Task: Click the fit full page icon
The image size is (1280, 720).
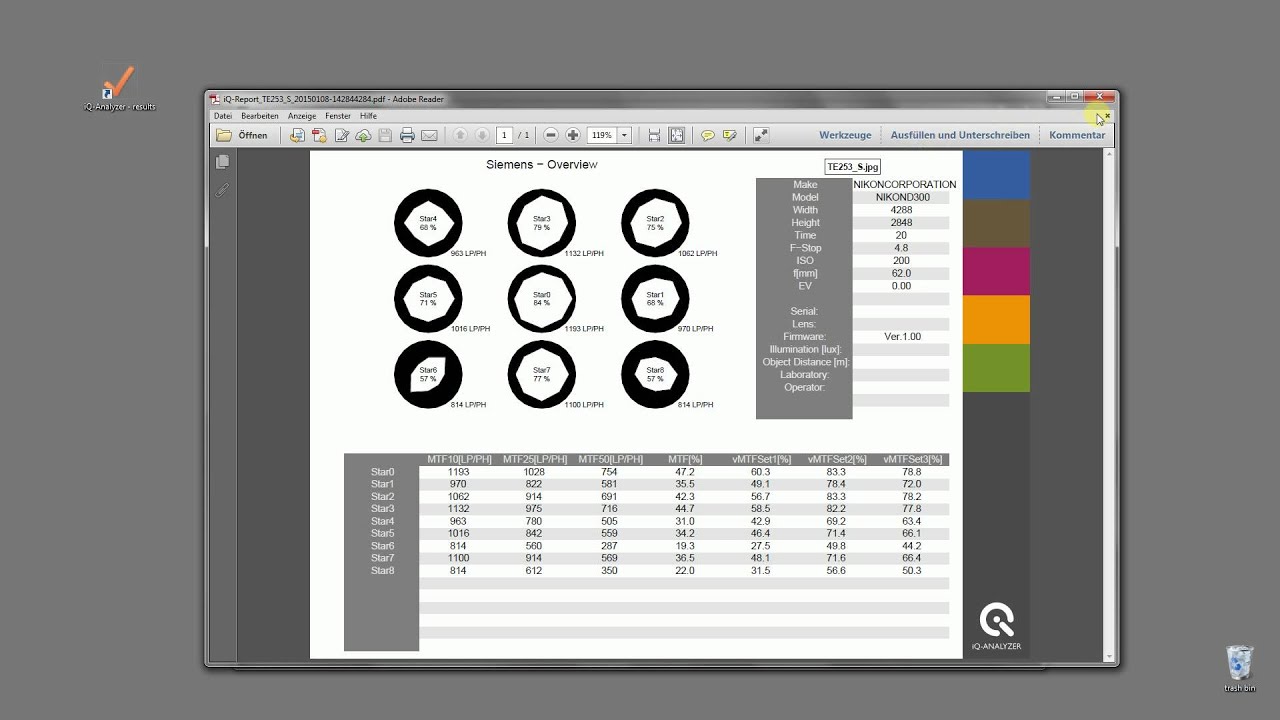Action: tap(676, 135)
